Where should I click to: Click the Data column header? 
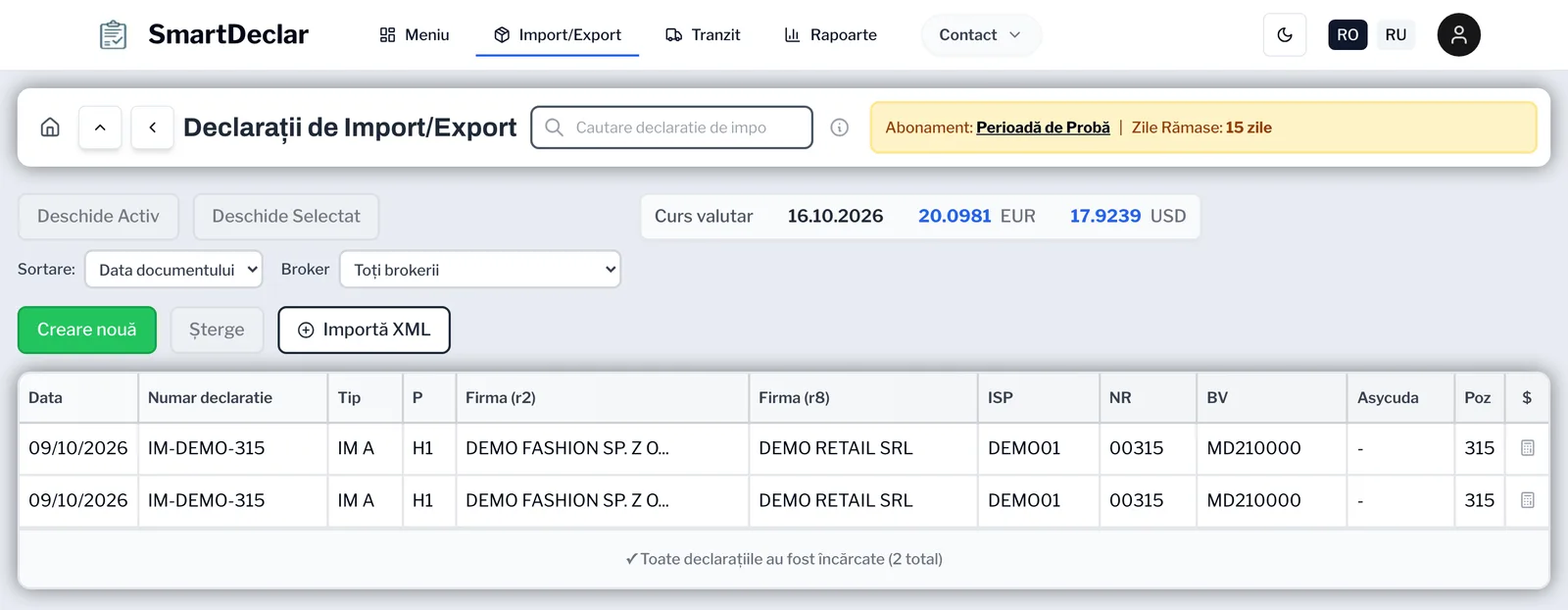[78, 397]
